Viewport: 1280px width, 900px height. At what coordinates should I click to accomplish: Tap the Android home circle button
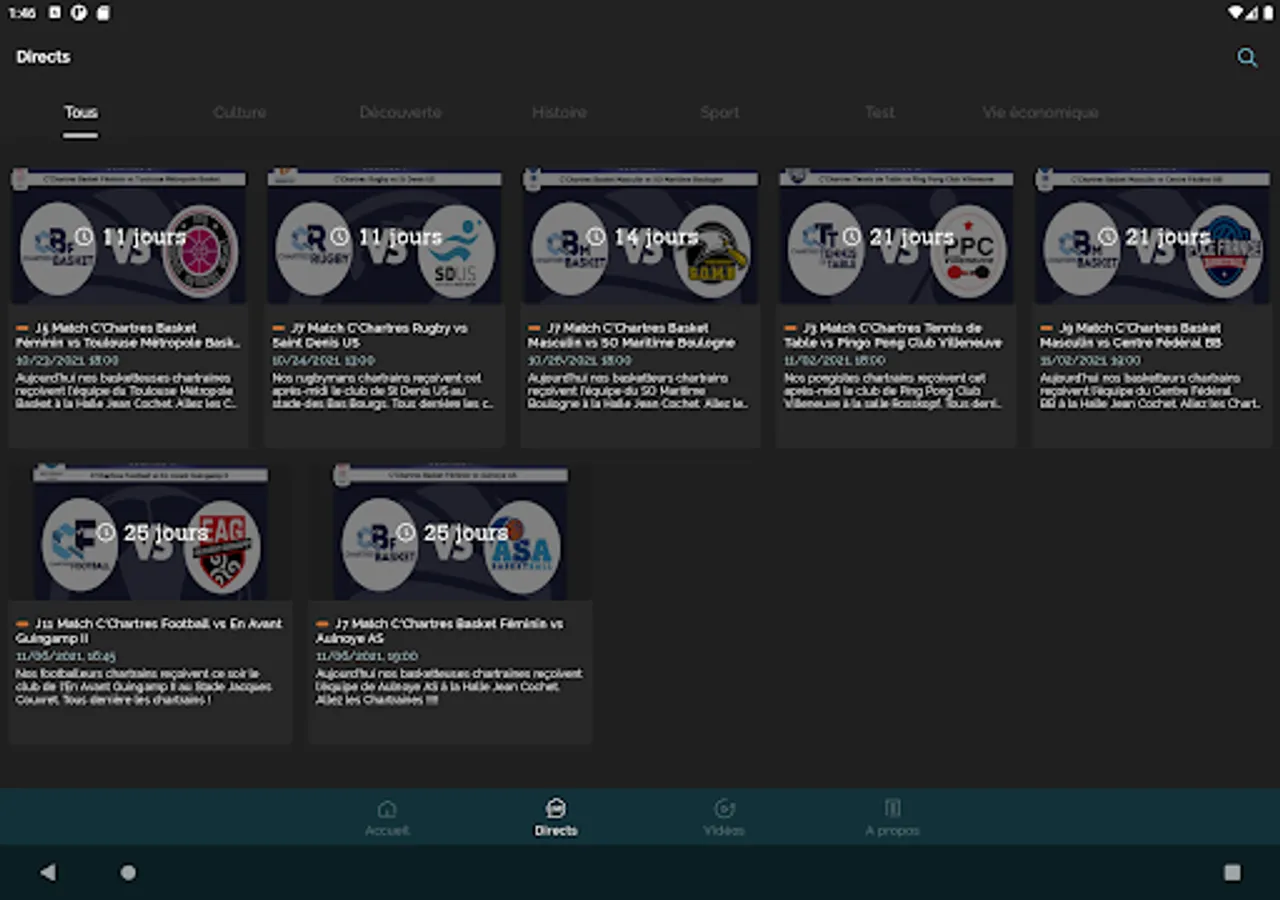click(x=128, y=872)
